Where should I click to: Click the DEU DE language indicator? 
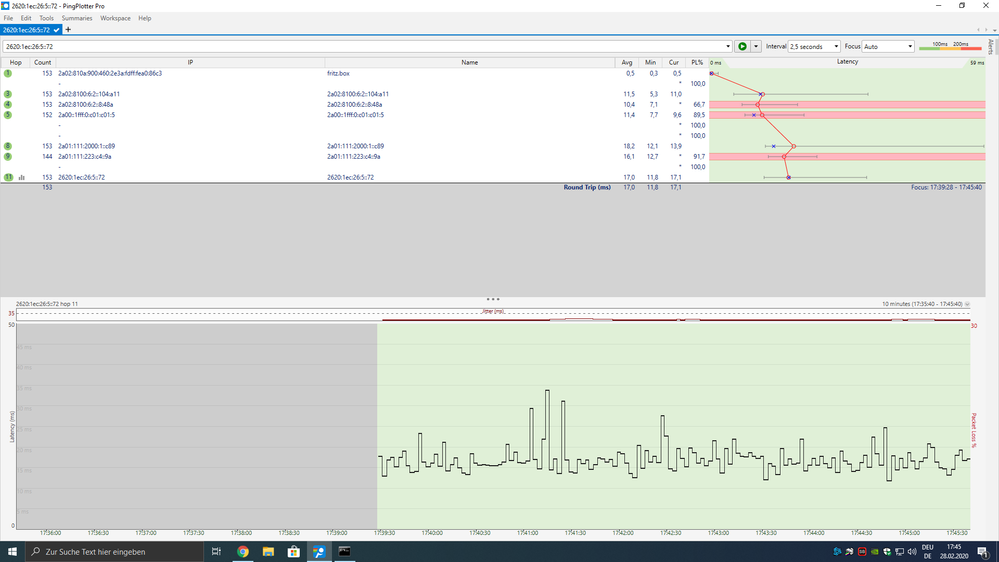click(928, 552)
